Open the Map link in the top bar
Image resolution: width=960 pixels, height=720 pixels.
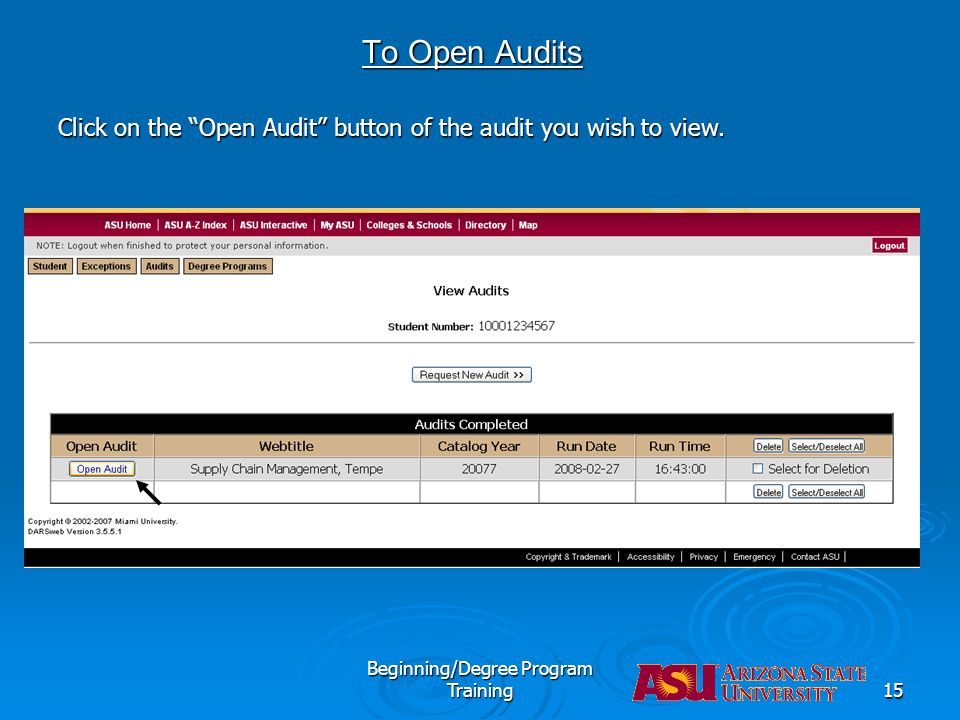pos(528,225)
